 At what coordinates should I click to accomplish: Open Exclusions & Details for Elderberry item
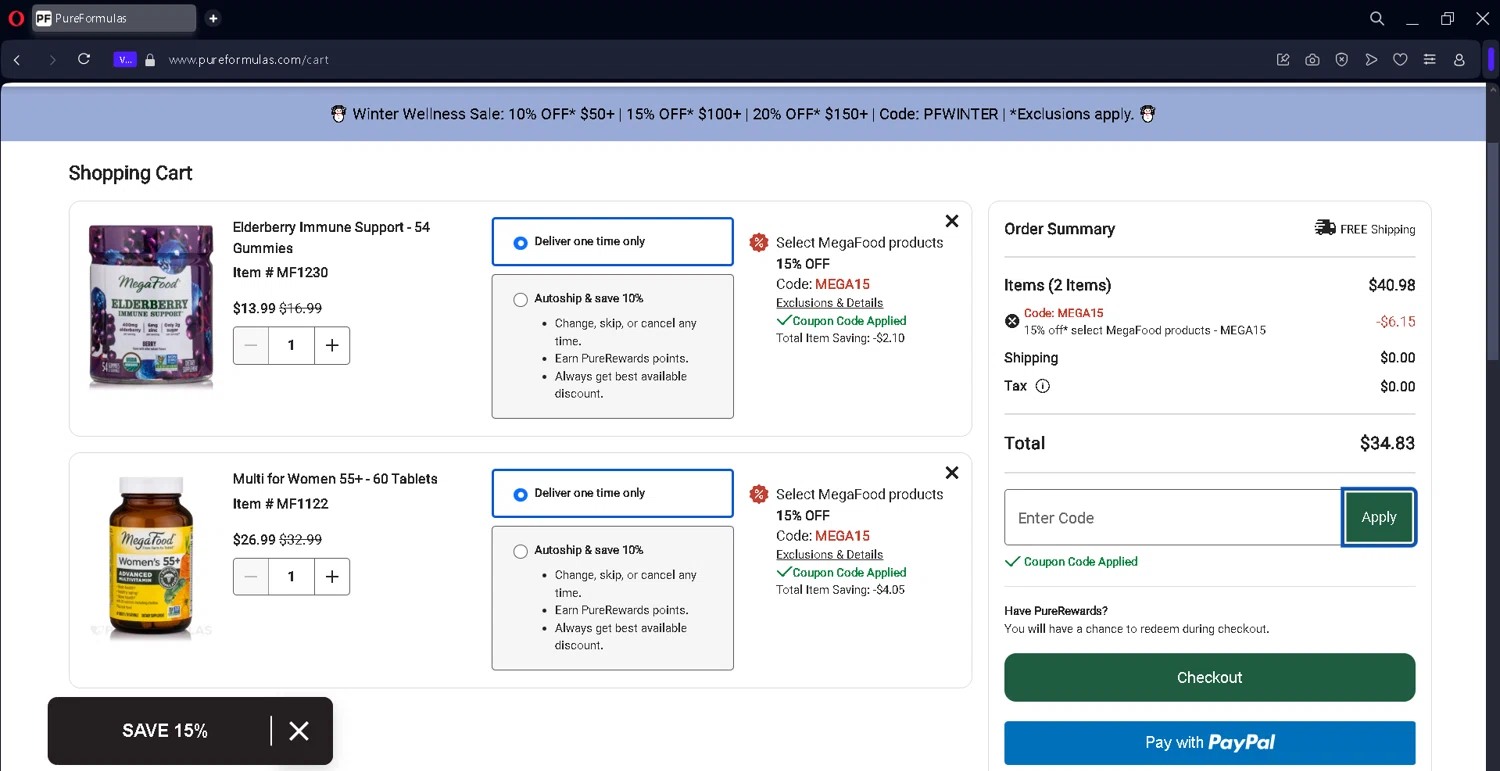point(829,303)
